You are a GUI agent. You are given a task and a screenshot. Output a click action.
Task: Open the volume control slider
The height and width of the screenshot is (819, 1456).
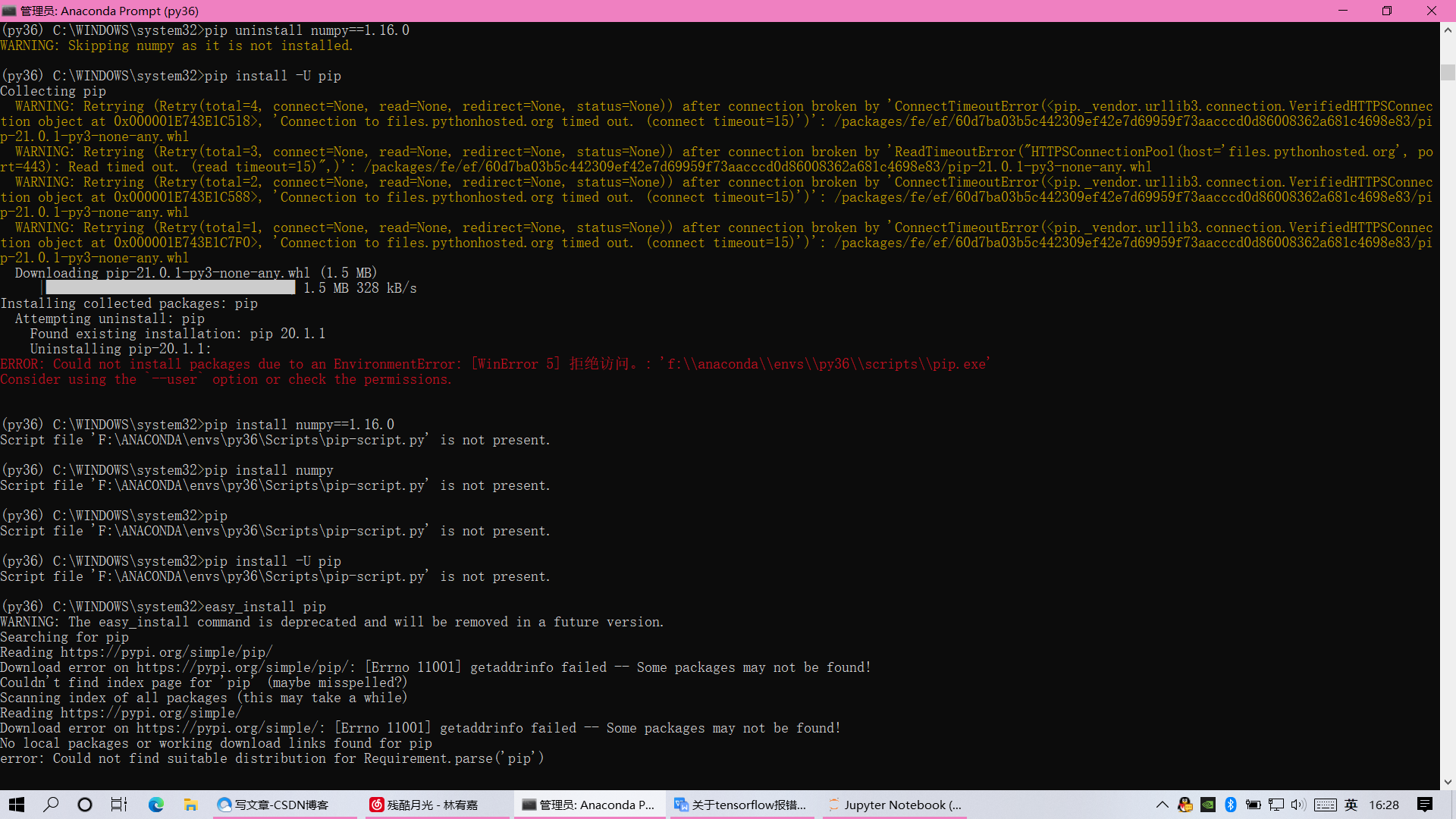[1299, 805]
